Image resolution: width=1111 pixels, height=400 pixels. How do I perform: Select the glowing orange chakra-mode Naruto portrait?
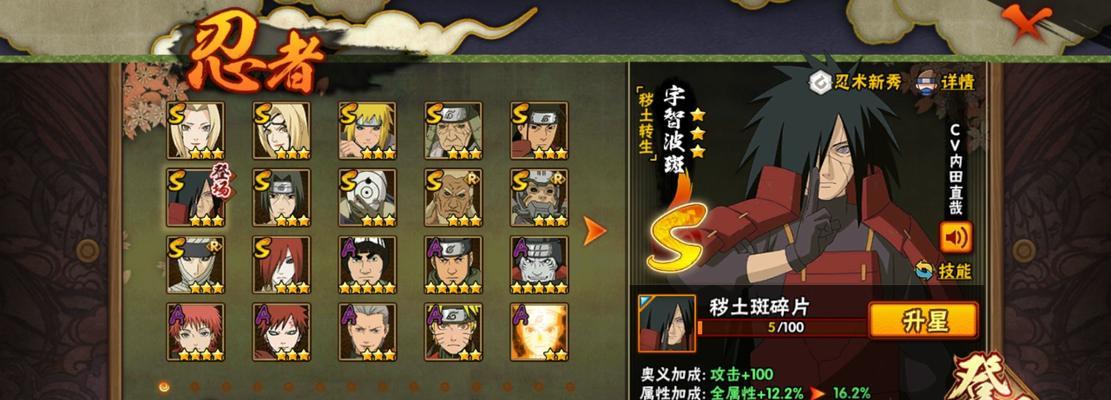[539, 332]
